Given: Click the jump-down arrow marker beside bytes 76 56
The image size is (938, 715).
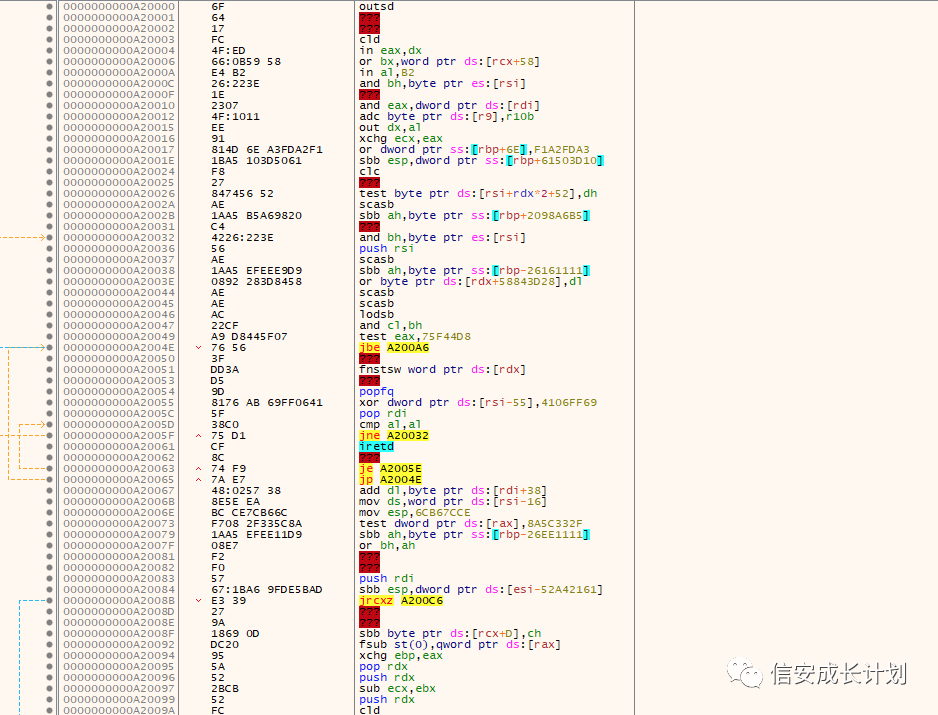Looking at the screenshot, I should [199, 348].
